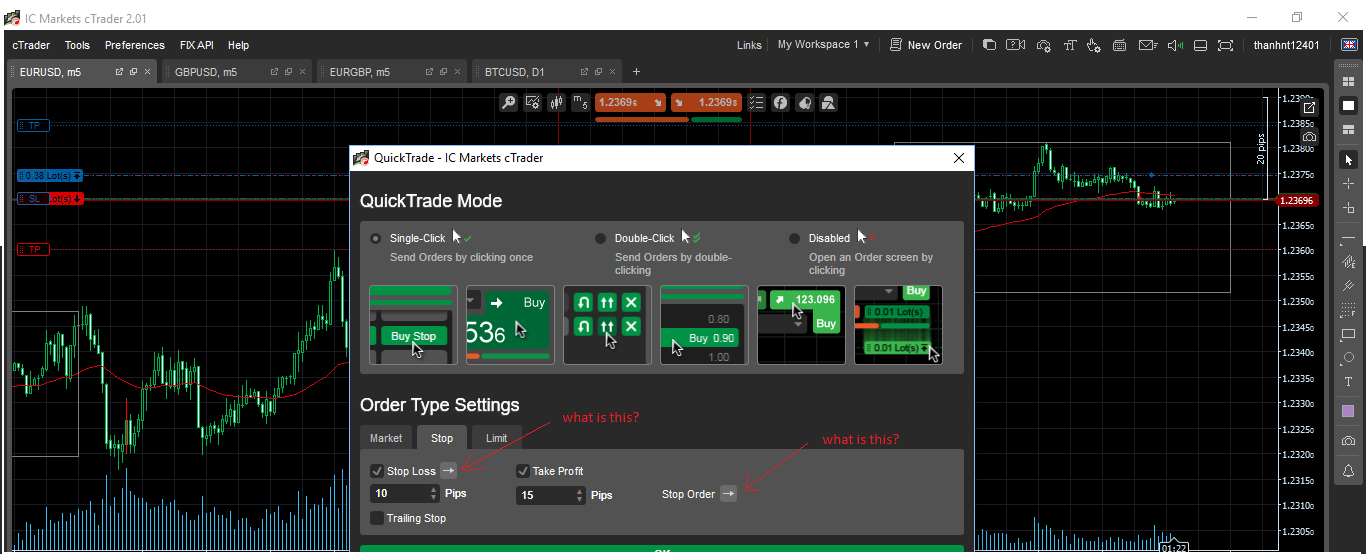Open the candlestick chart type icon
The width and height of the screenshot is (1366, 554).
click(556, 102)
